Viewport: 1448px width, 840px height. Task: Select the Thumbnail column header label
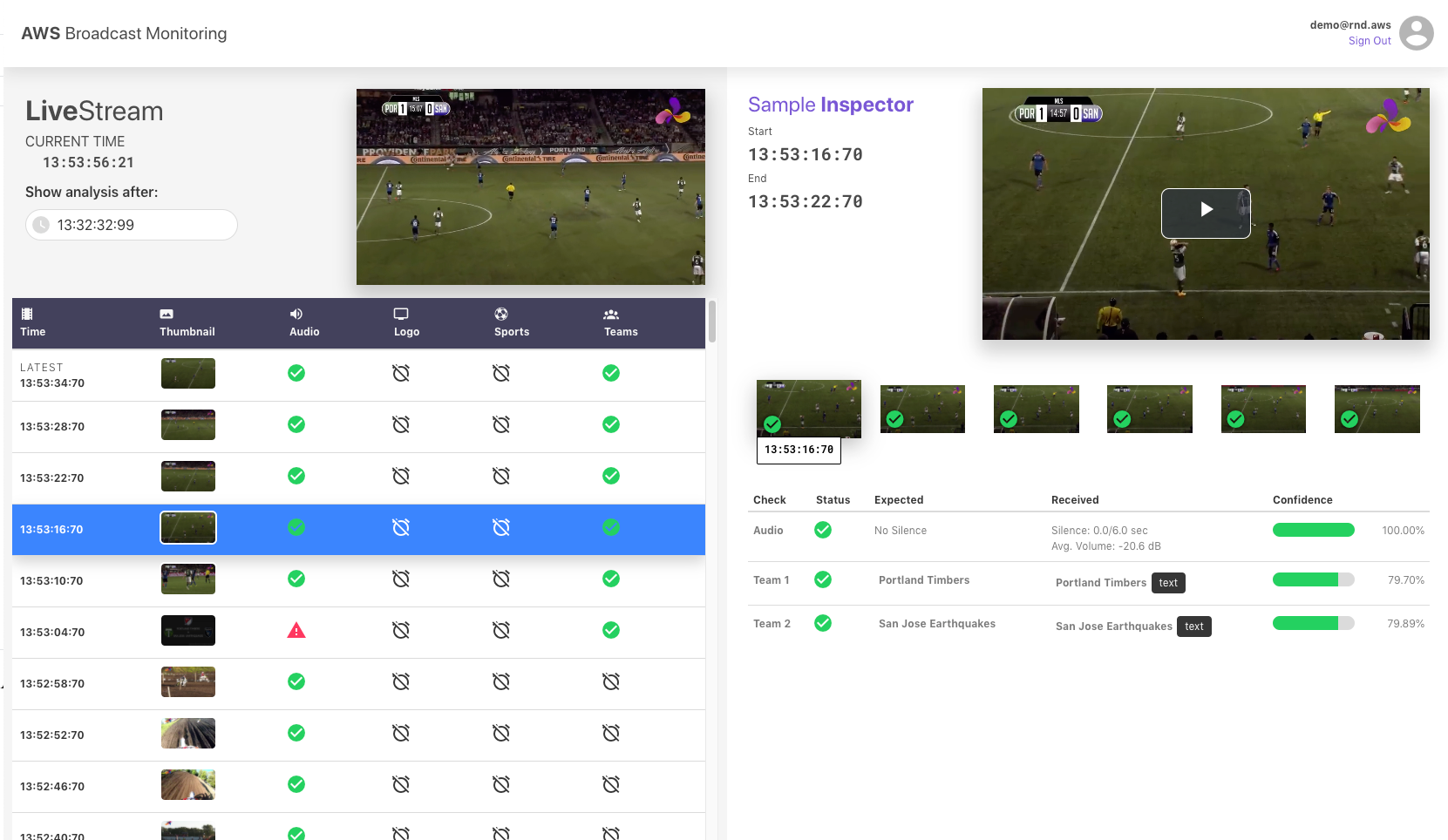[x=187, y=332]
